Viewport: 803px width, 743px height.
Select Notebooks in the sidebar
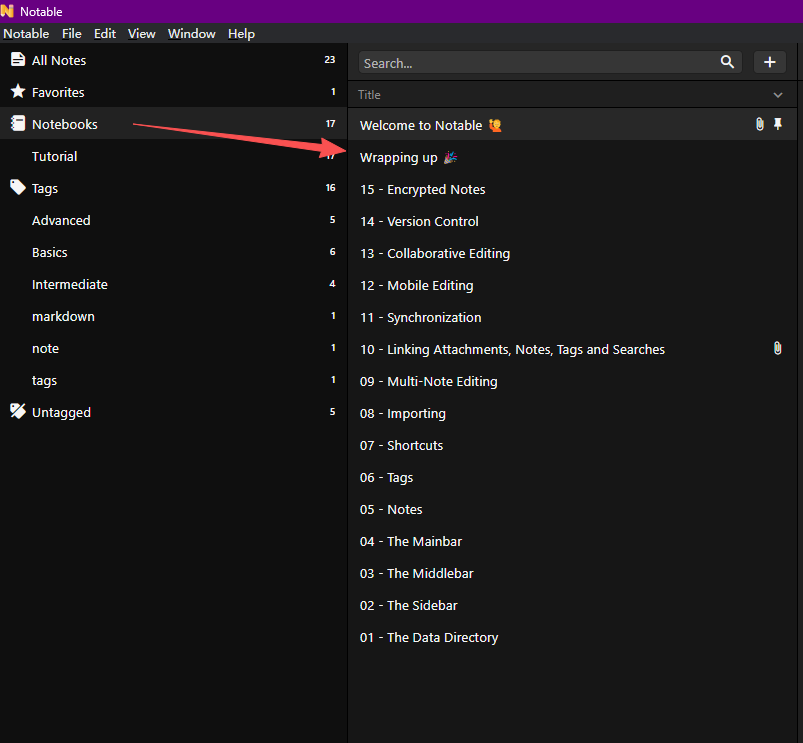[x=174, y=123]
